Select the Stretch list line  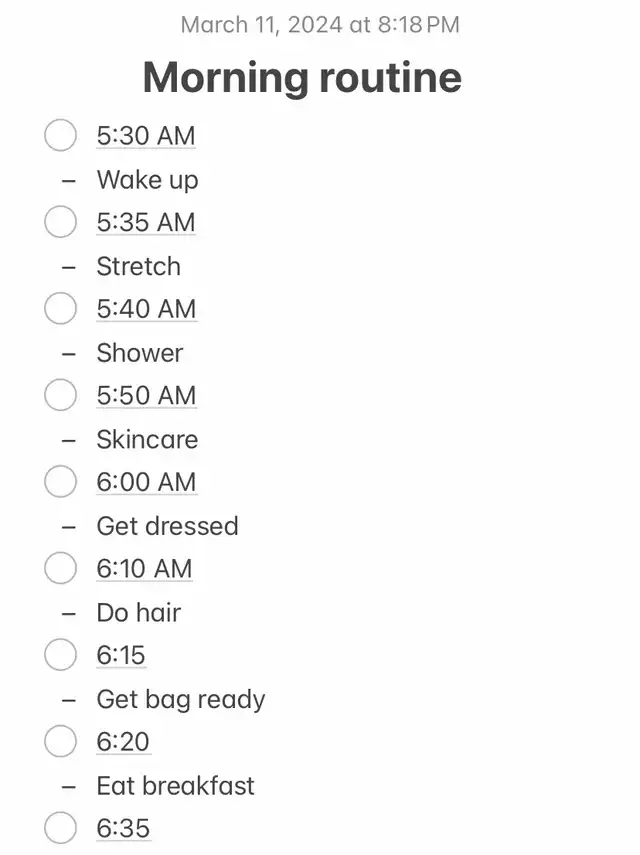pos(138,266)
